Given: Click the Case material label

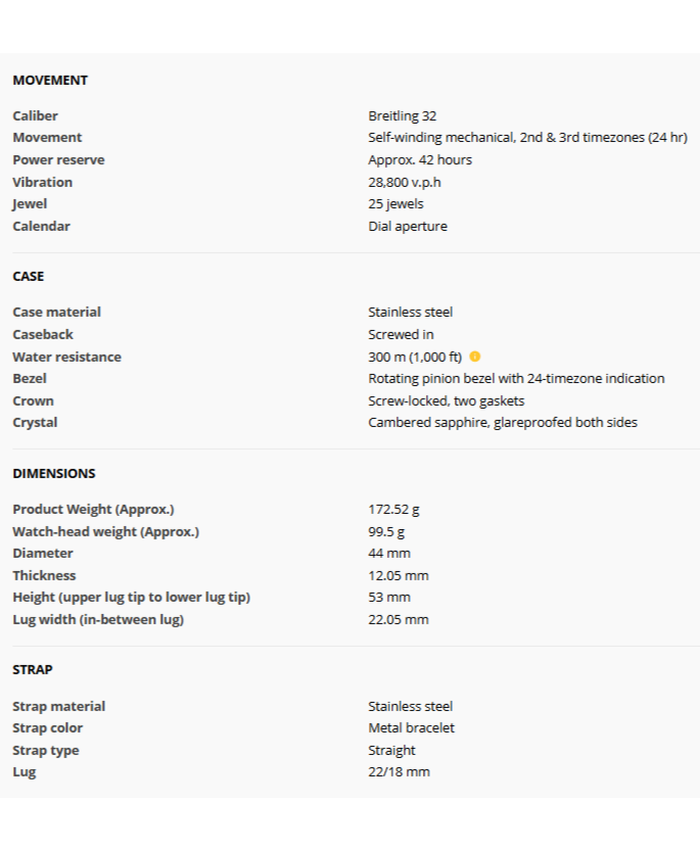Looking at the screenshot, I should (56, 312).
